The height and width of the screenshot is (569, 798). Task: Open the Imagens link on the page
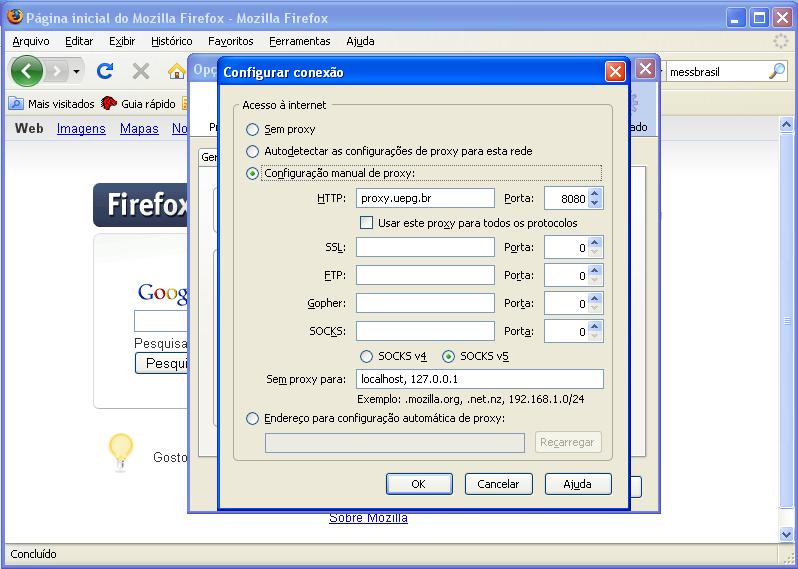pyautogui.click(x=81, y=128)
